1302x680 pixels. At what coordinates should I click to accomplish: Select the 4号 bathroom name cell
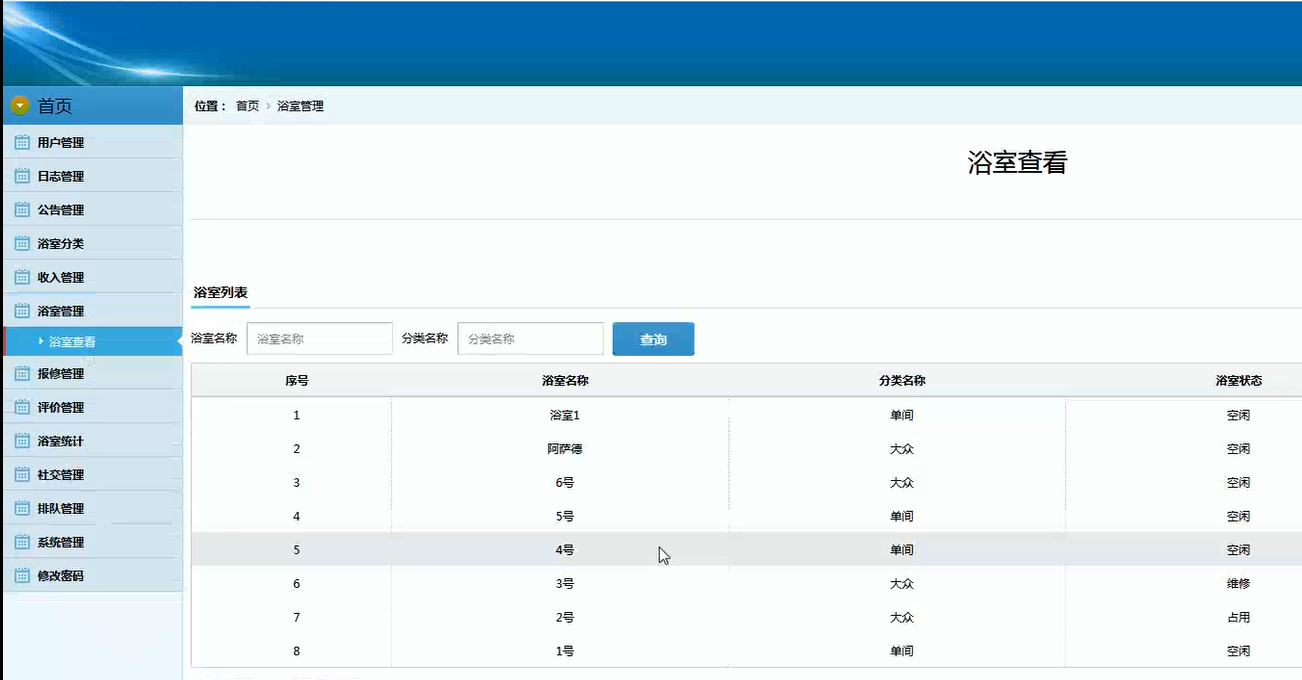(565, 550)
